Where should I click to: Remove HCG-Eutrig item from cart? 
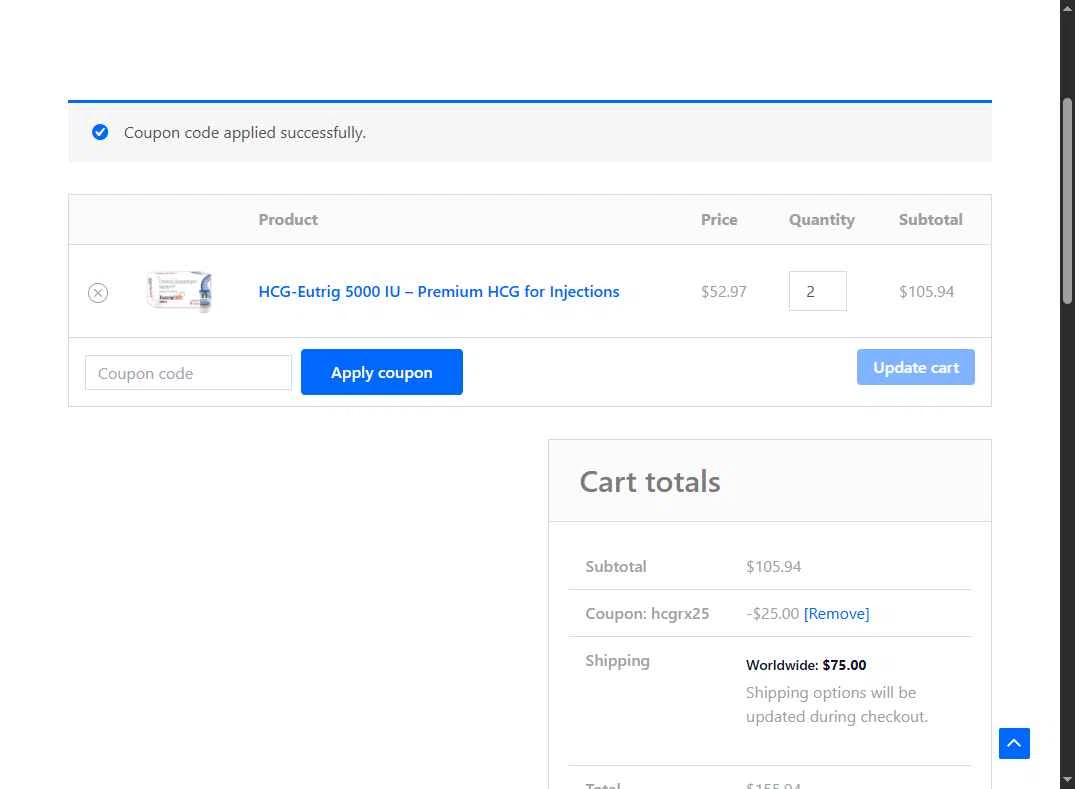98,293
